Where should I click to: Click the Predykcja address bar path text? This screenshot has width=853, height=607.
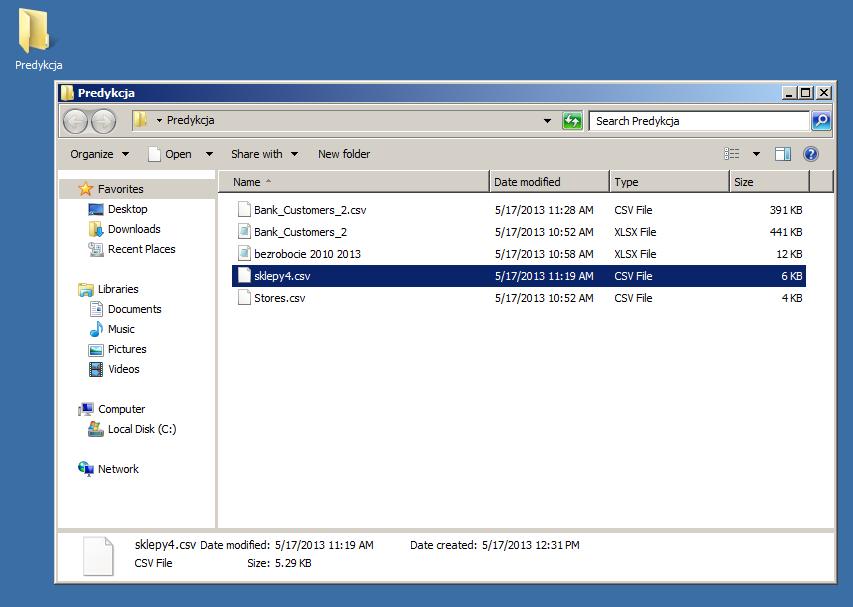pyautogui.click(x=190, y=120)
